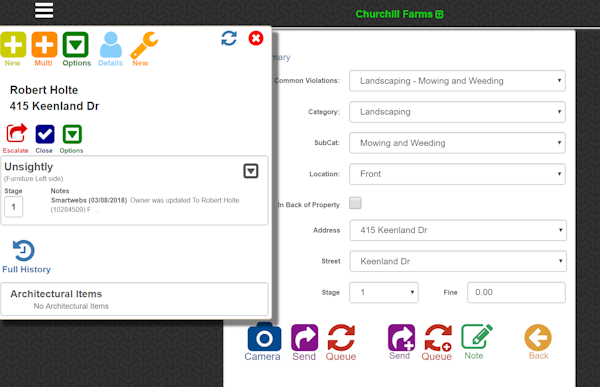Open the Churchill Farms community selector
Image resolution: width=600 pixels, height=387 pixels.
point(399,14)
